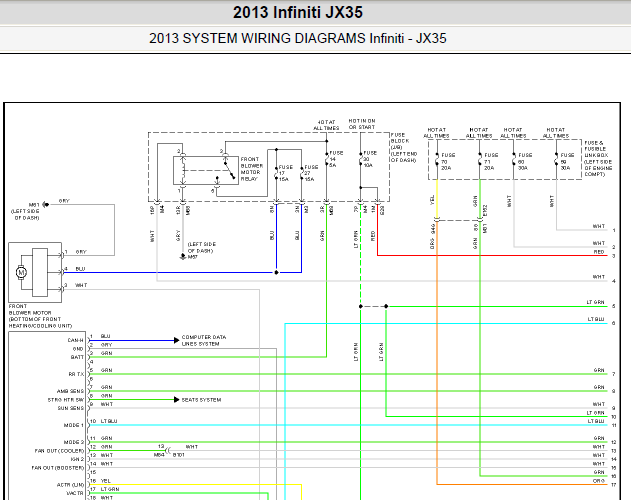Screen dimensions: 631x500
Task: Click the 'RR TX' terminal label
Action: point(76,374)
